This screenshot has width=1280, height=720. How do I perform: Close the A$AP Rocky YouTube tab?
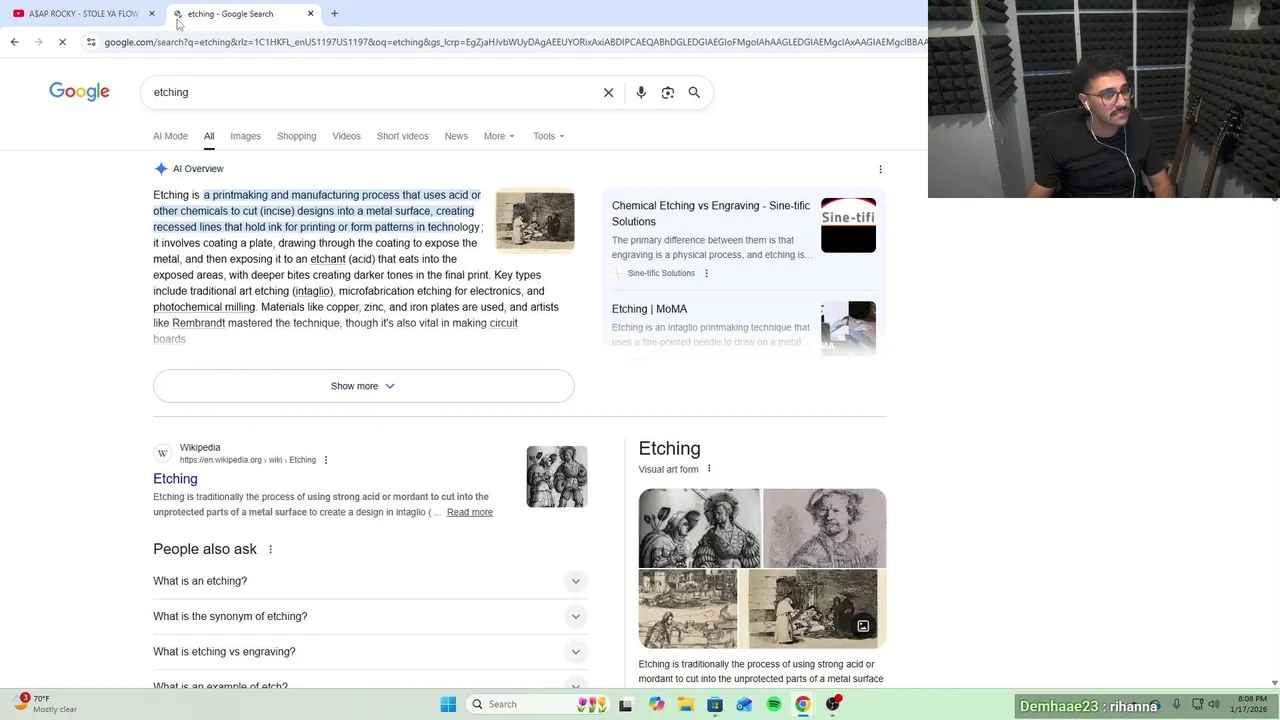[x=152, y=14]
